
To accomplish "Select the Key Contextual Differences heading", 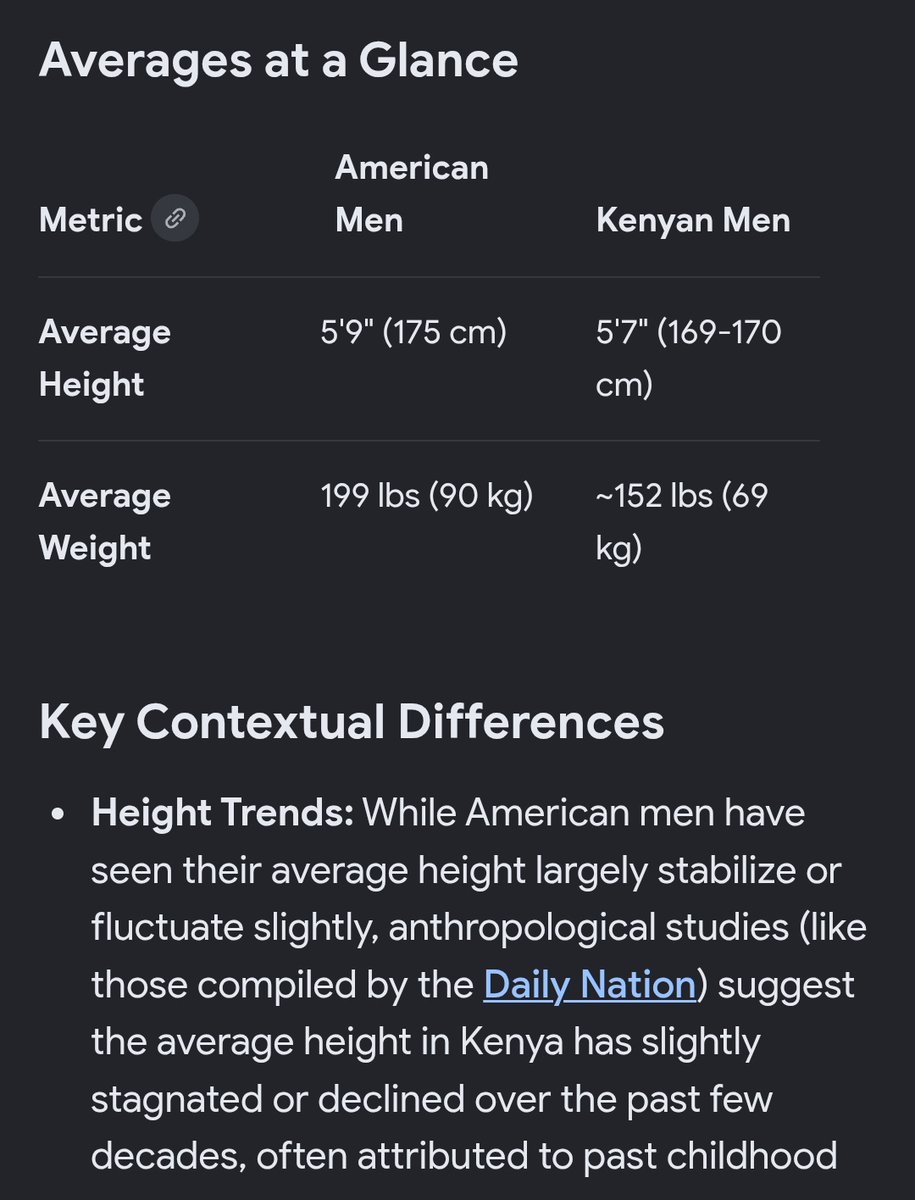I will (351, 721).
